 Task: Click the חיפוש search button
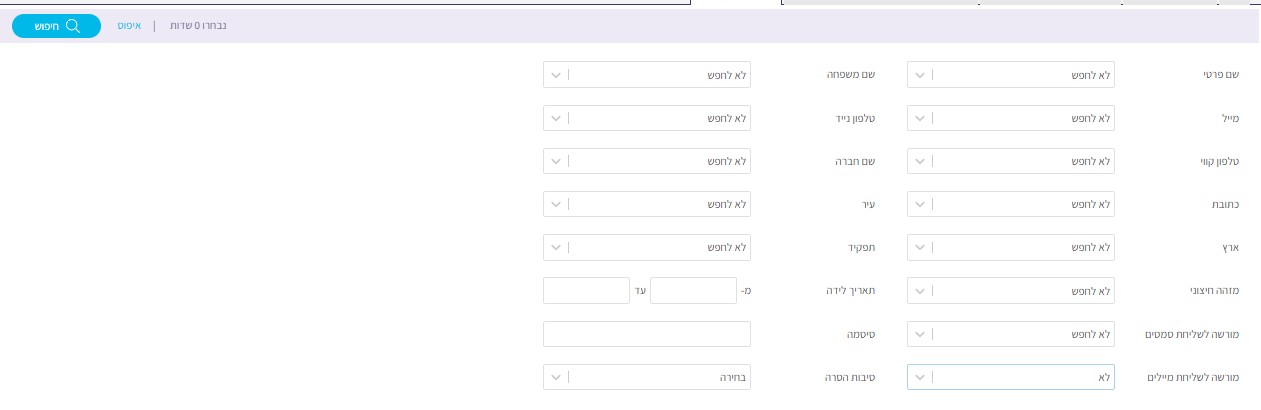point(57,27)
